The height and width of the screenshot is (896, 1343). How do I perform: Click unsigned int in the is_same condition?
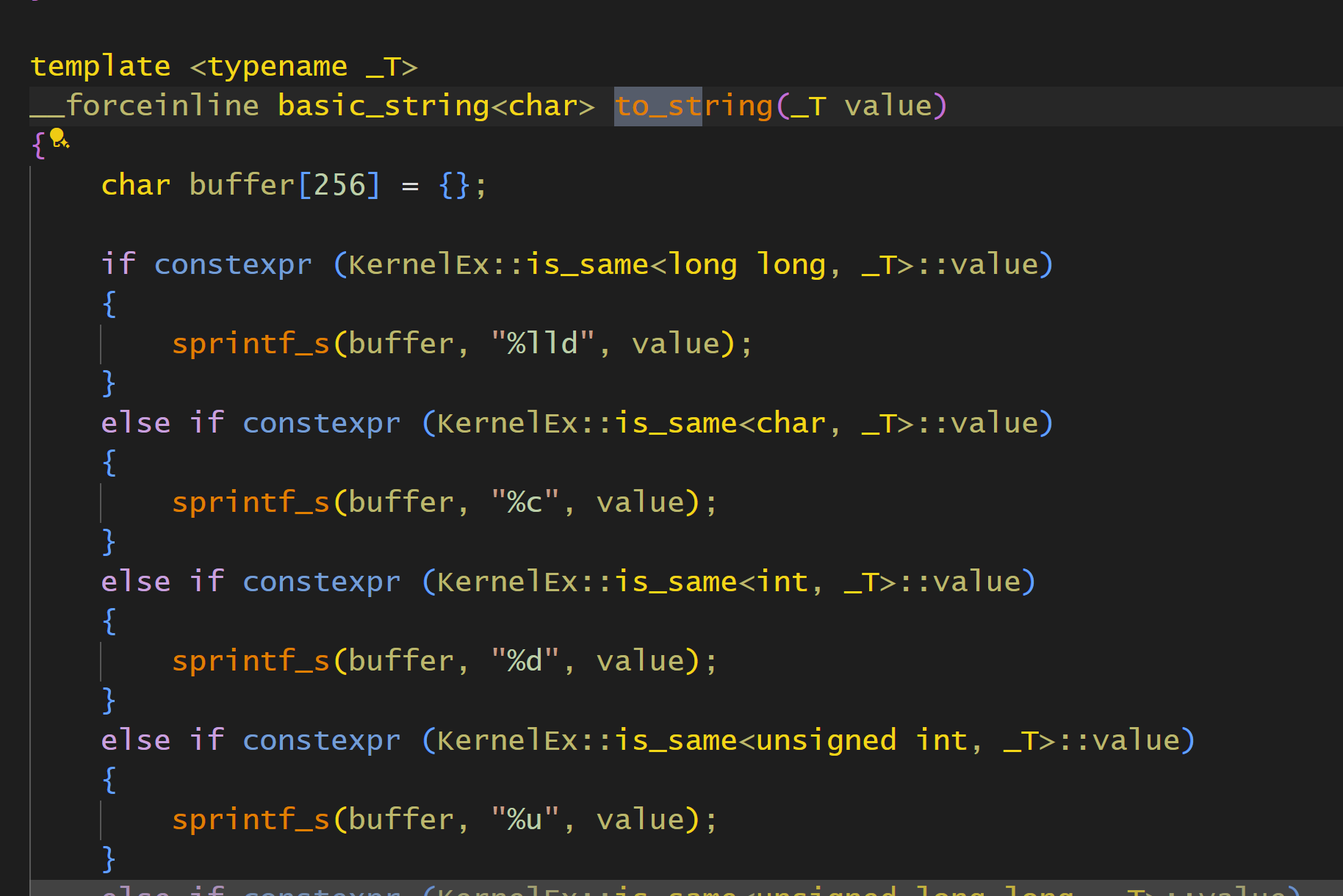861,740
